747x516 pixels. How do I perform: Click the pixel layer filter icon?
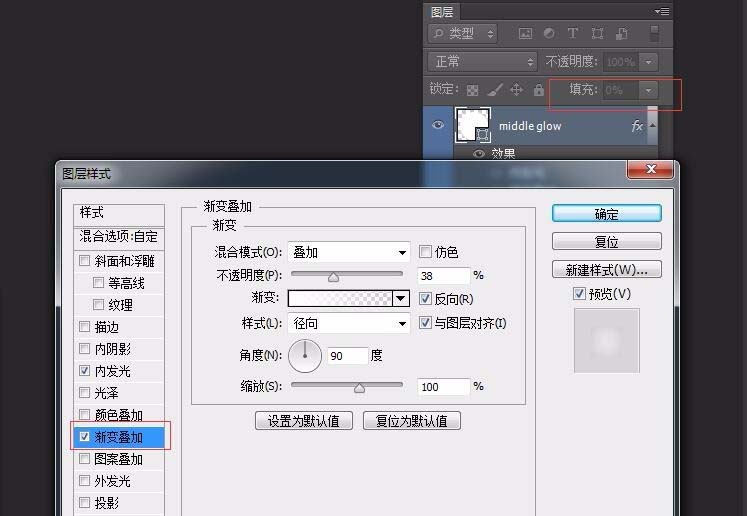524,34
